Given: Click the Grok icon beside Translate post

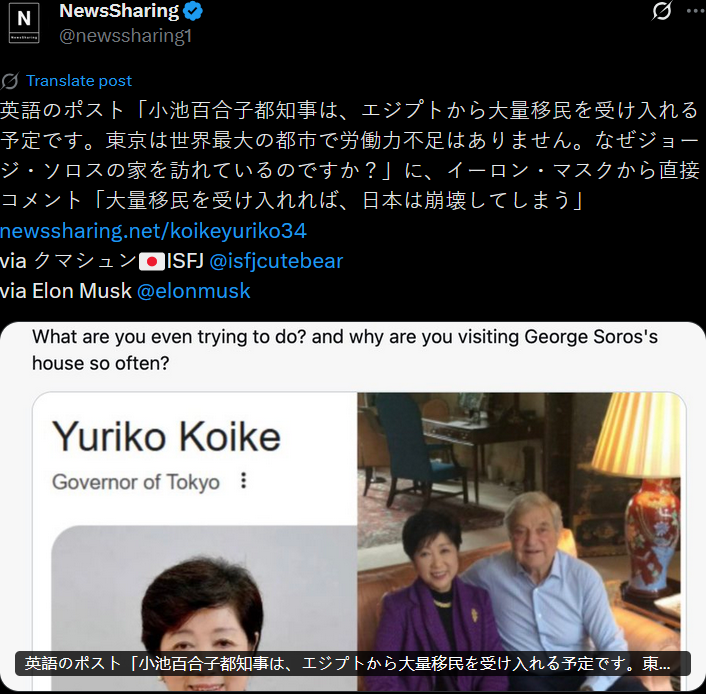Looking at the screenshot, I should [x=10, y=81].
